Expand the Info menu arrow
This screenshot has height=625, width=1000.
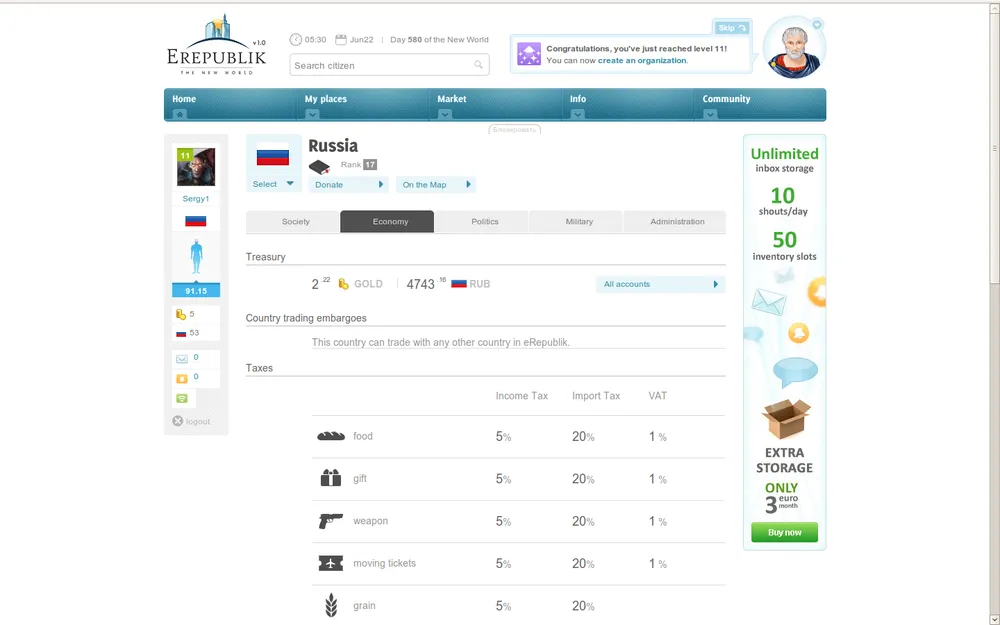click(x=577, y=114)
